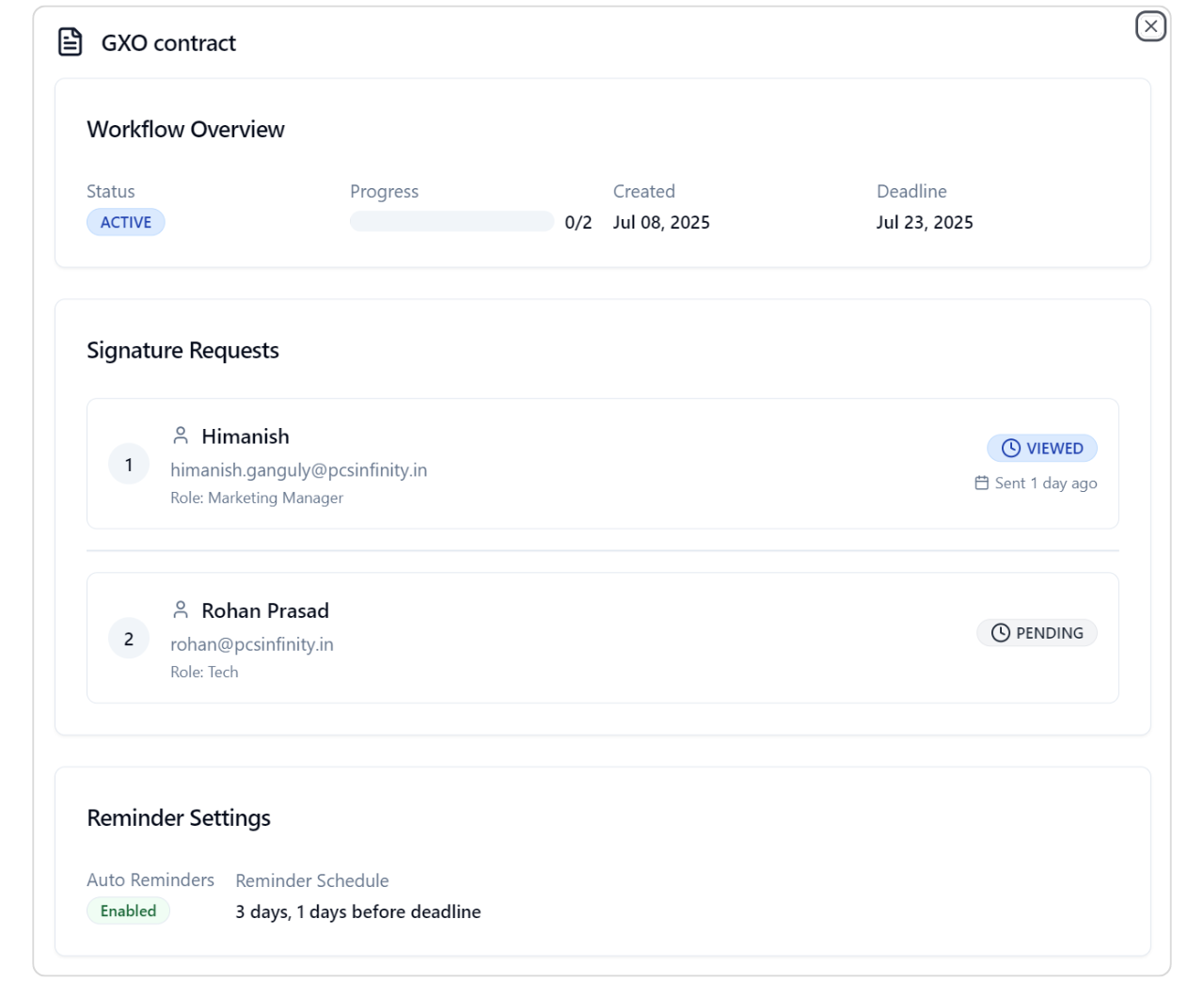Click the step number 2 circle
This screenshot has width=1204, height=982.
pos(129,638)
